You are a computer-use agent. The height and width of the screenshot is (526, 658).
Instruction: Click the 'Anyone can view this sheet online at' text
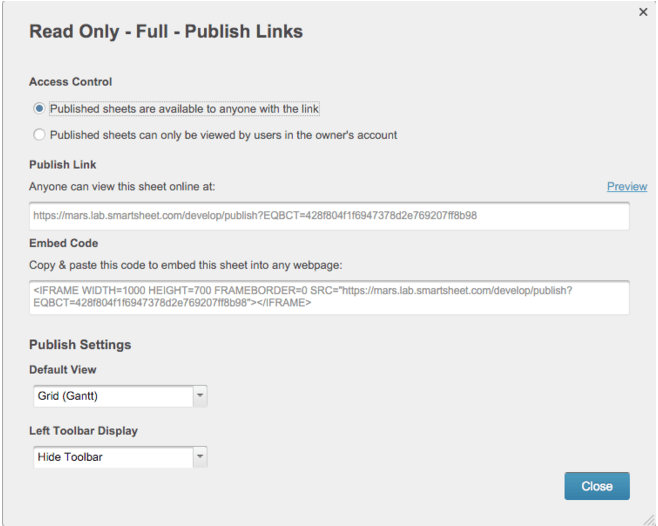[x=122, y=187]
